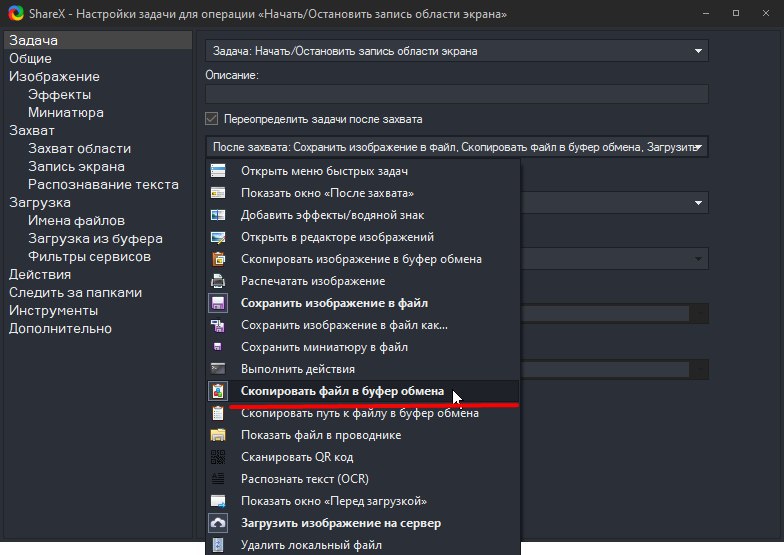Viewport: 784px width, 555px height.
Task: Click the «Перед загрузкой» window icon
Action: pyautogui.click(x=218, y=500)
